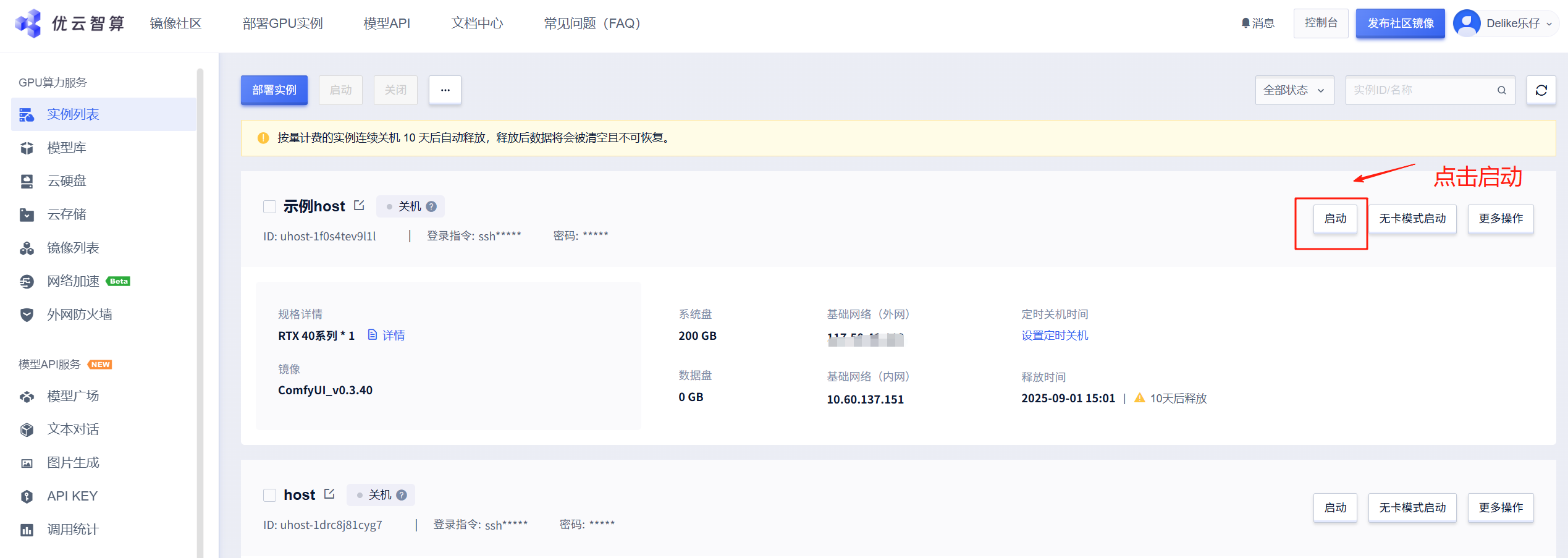1568x558 pixels.
Task: Click 密码 ***** for host instance
Action: (587, 524)
